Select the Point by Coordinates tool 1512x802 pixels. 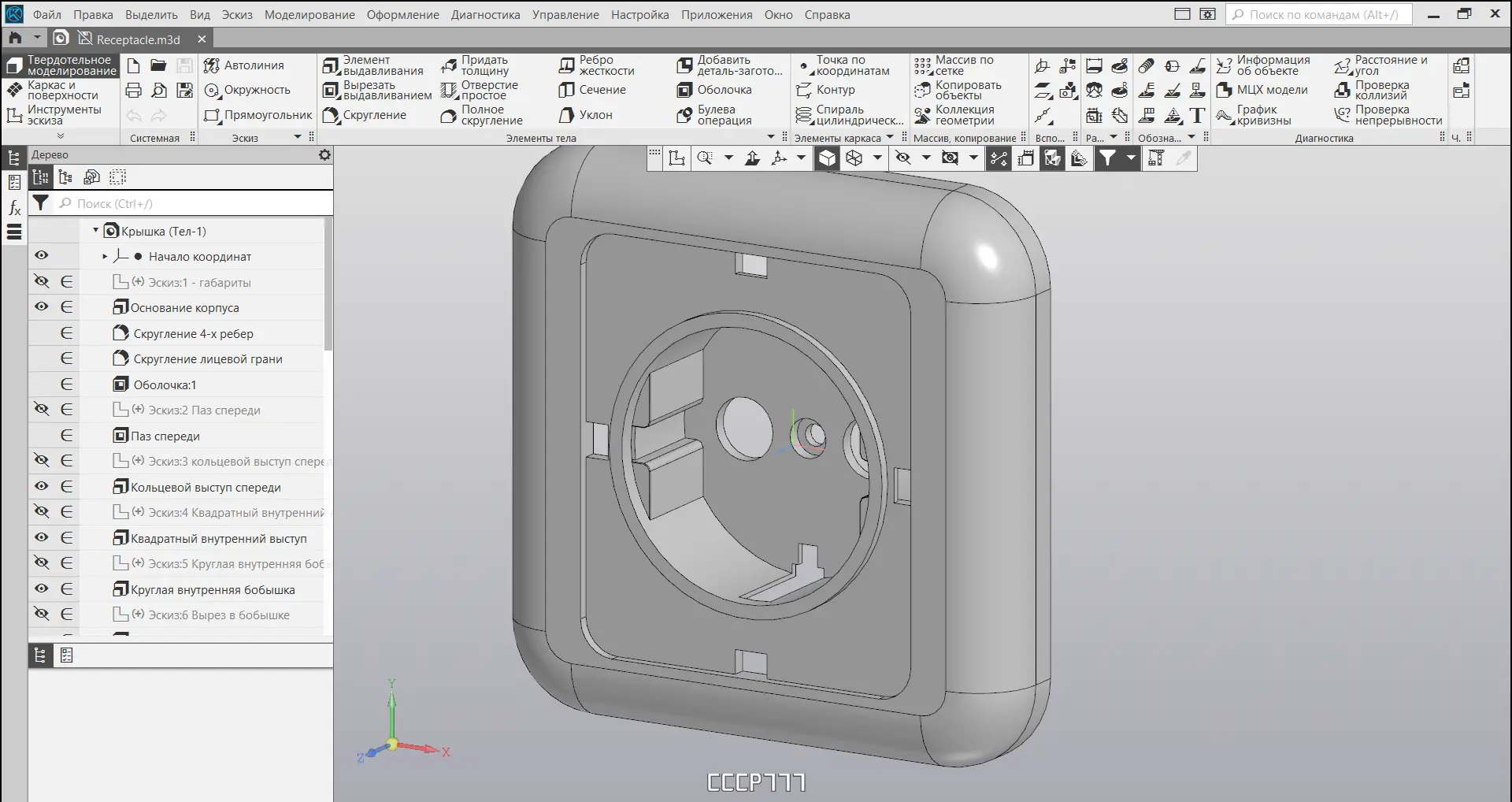point(843,65)
